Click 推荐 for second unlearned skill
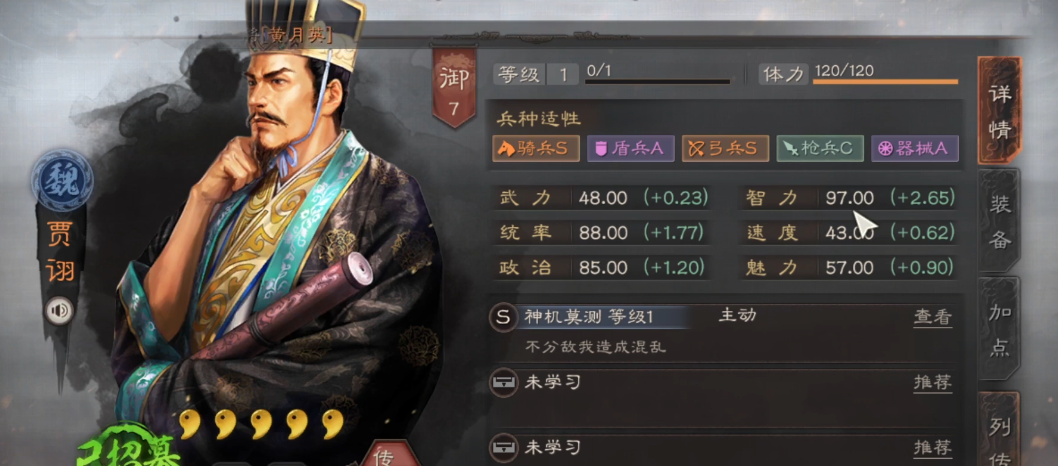This screenshot has height=466, width=1058. (932, 447)
